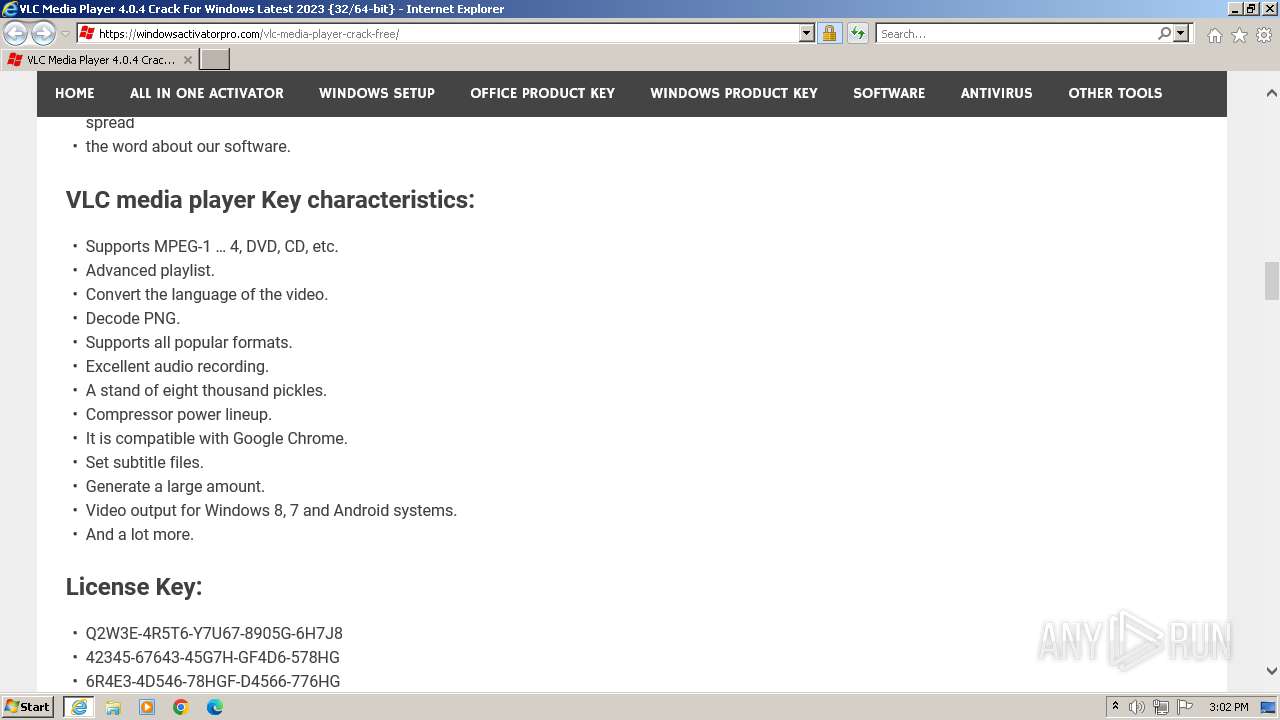
Task: Click the 'License Key:' heading
Action: (x=134, y=587)
